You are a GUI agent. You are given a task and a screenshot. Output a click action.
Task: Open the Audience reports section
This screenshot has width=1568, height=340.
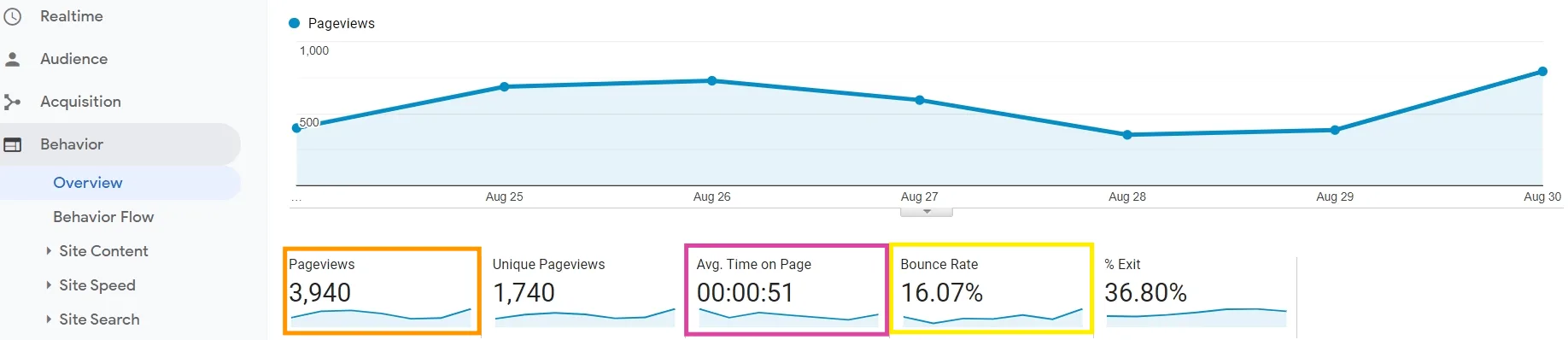pos(73,59)
